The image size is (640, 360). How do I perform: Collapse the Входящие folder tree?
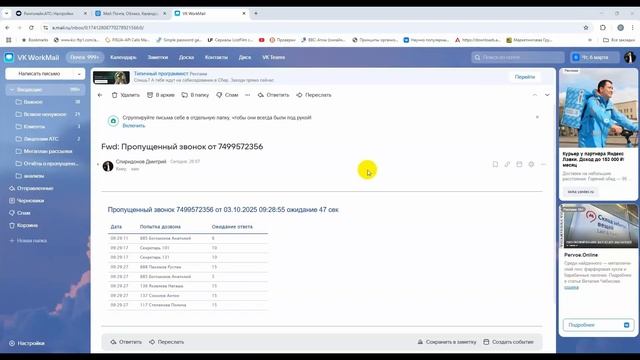pyautogui.click(x=11, y=90)
